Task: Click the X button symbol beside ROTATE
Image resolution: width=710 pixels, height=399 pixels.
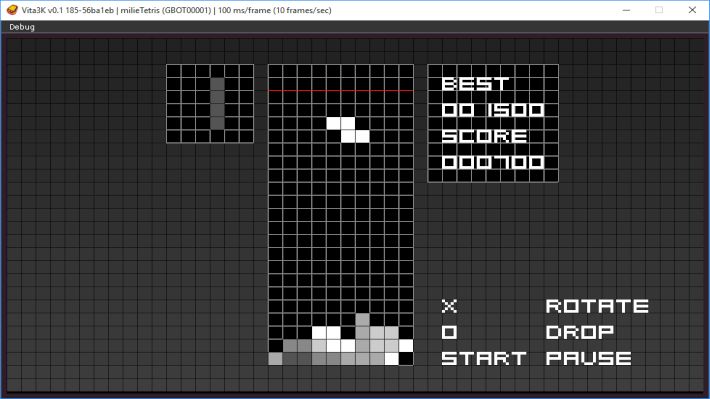Action: pos(449,306)
